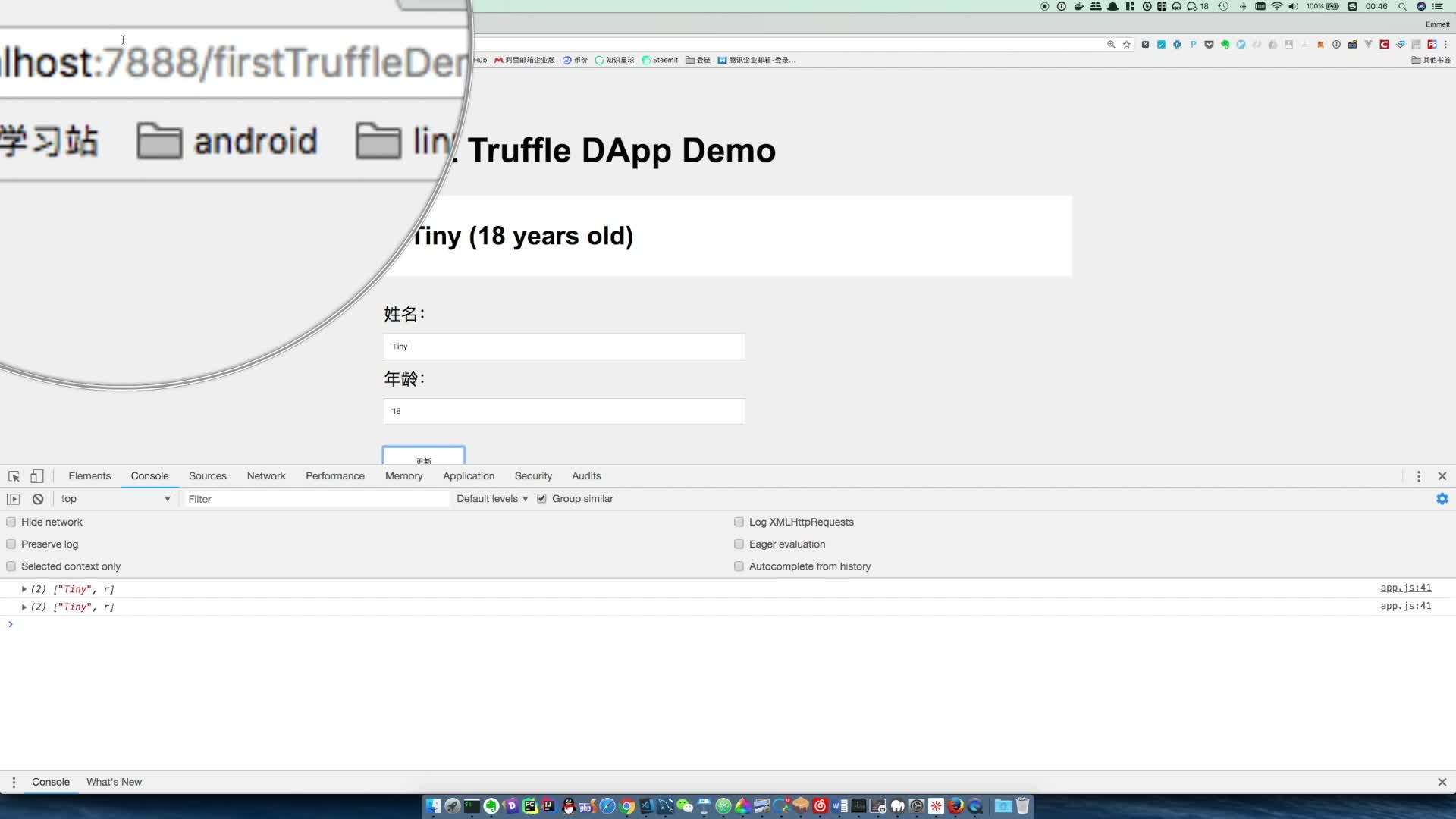Screen dimensions: 1456x819
Task: Clear the console with the ban icon
Action: coord(38,499)
